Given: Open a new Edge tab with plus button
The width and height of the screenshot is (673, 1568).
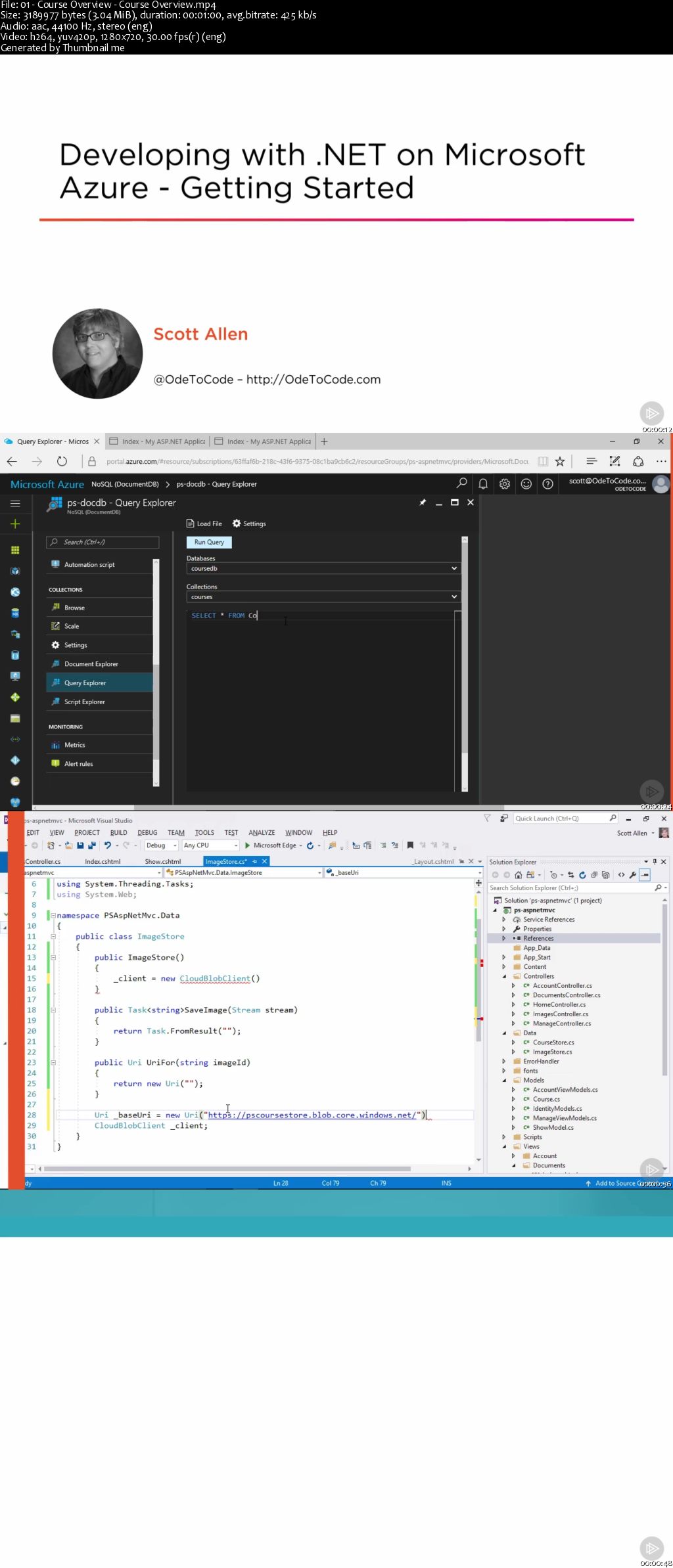Looking at the screenshot, I should pyautogui.click(x=324, y=441).
